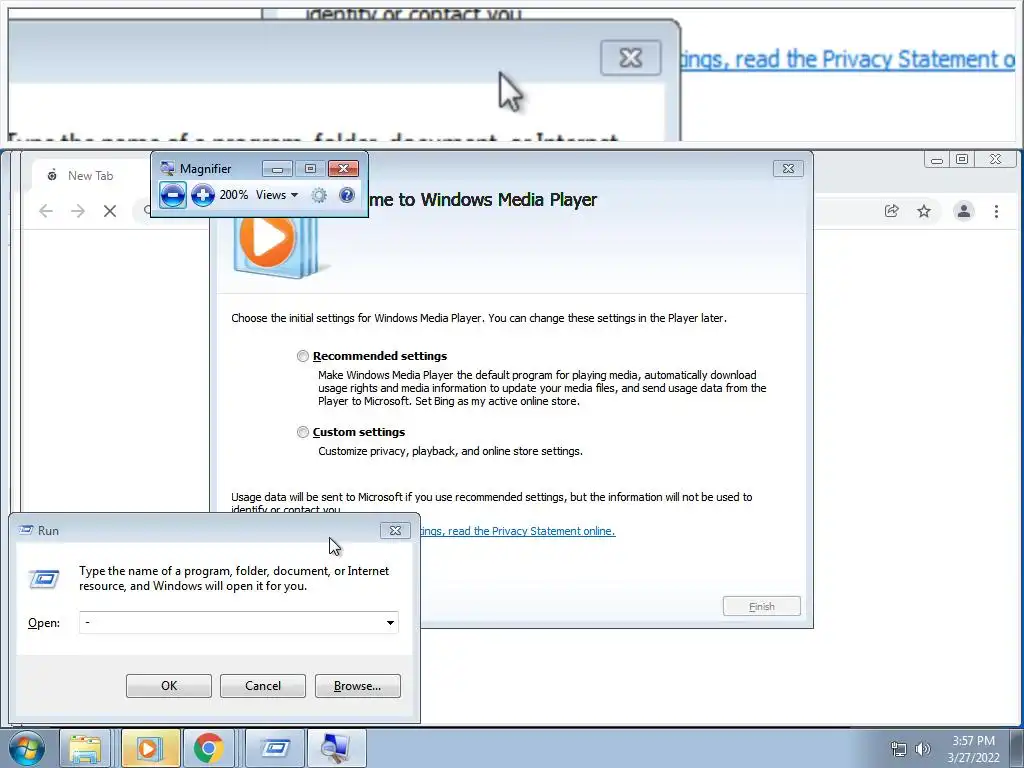Expand the Run dialog Open history dropdown
The width and height of the screenshot is (1024, 768).
[390, 622]
